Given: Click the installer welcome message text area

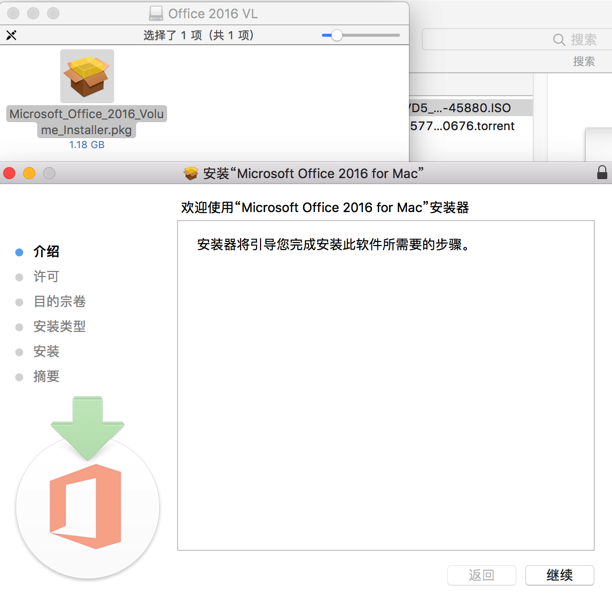Looking at the screenshot, I should click(x=386, y=385).
